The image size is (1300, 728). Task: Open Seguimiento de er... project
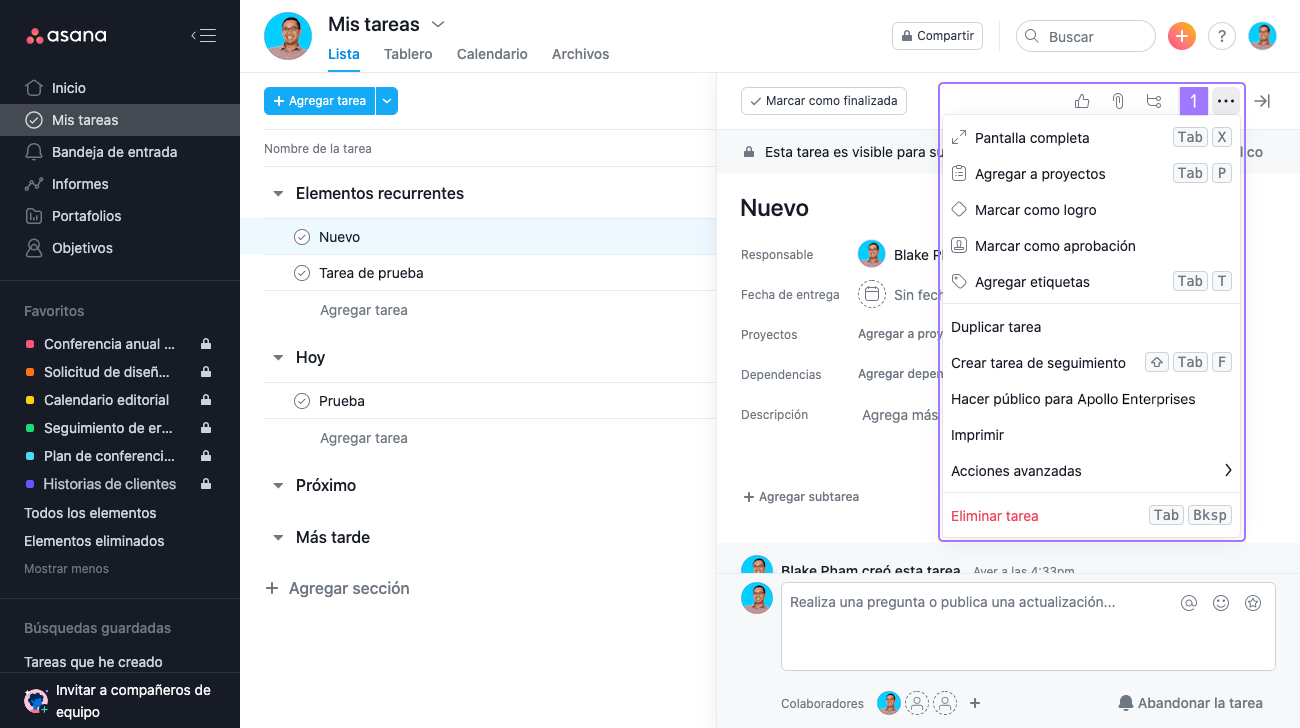pos(120,428)
